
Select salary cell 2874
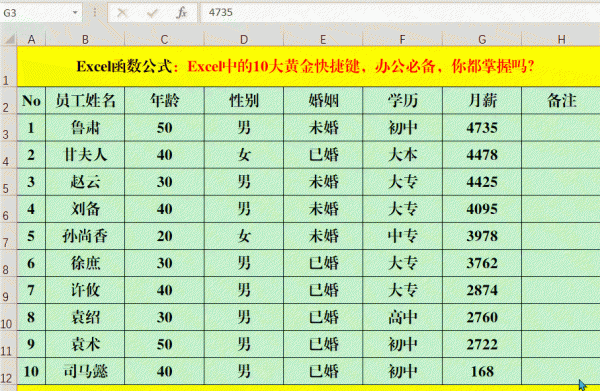pyautogui.click(x=482, y=290)
